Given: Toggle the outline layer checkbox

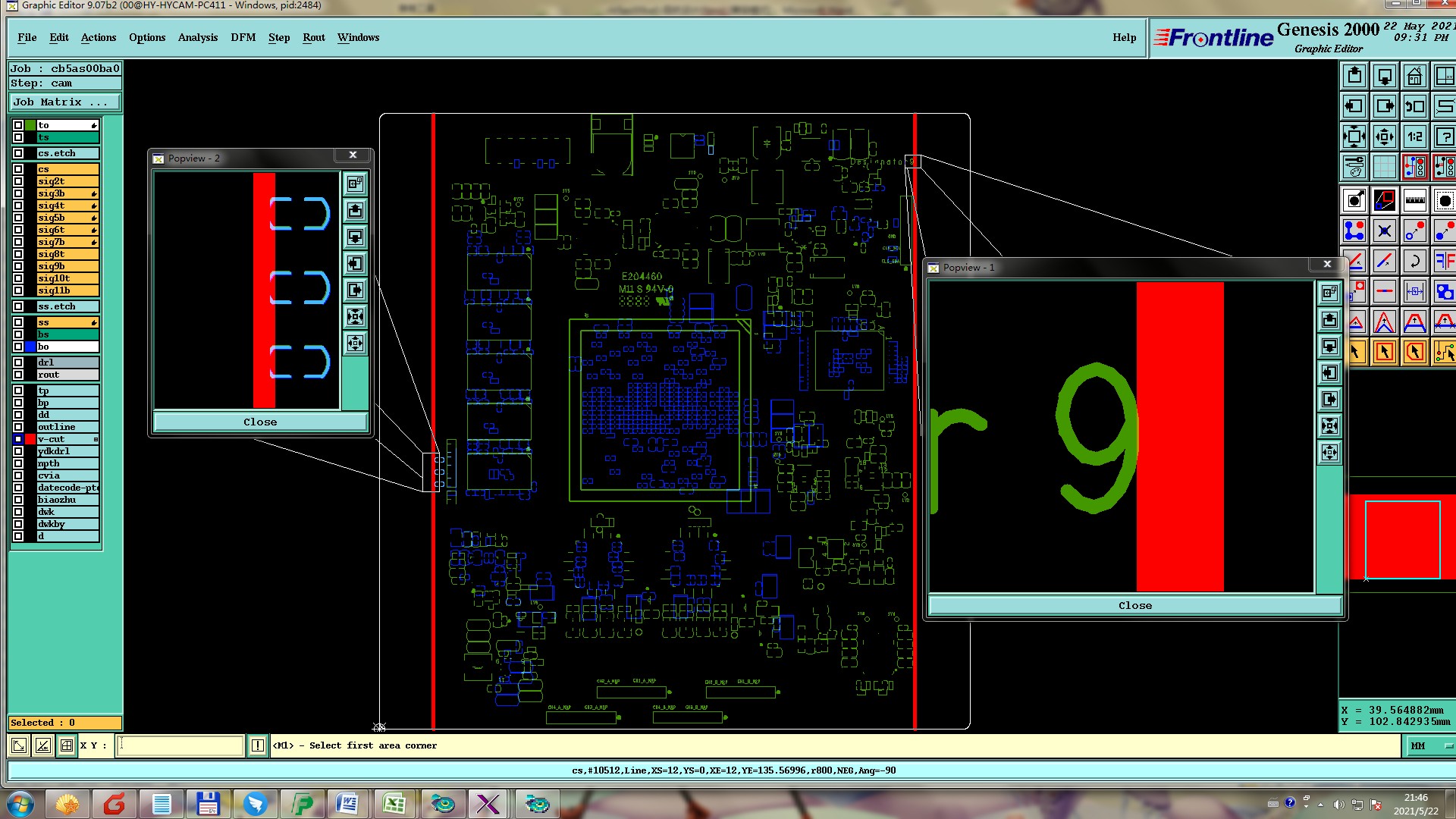Looking at the screenshot, I should [x=18, y=427].
